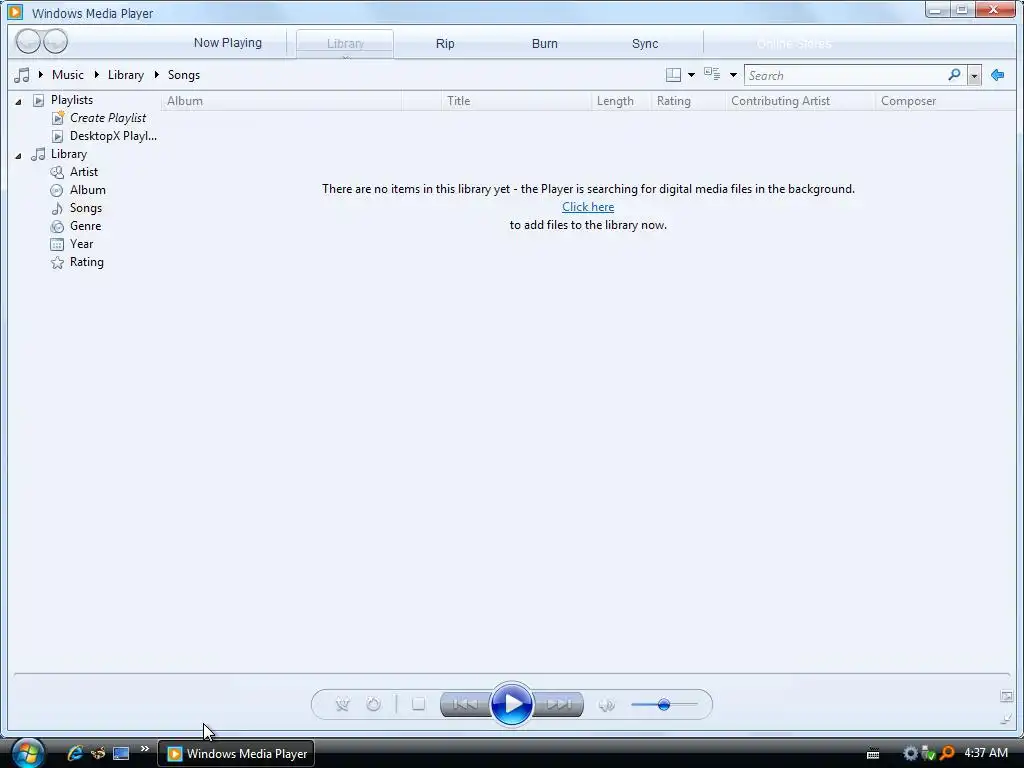
Task: Click the music category icon in breadcrumb
Action: [22, 75]
